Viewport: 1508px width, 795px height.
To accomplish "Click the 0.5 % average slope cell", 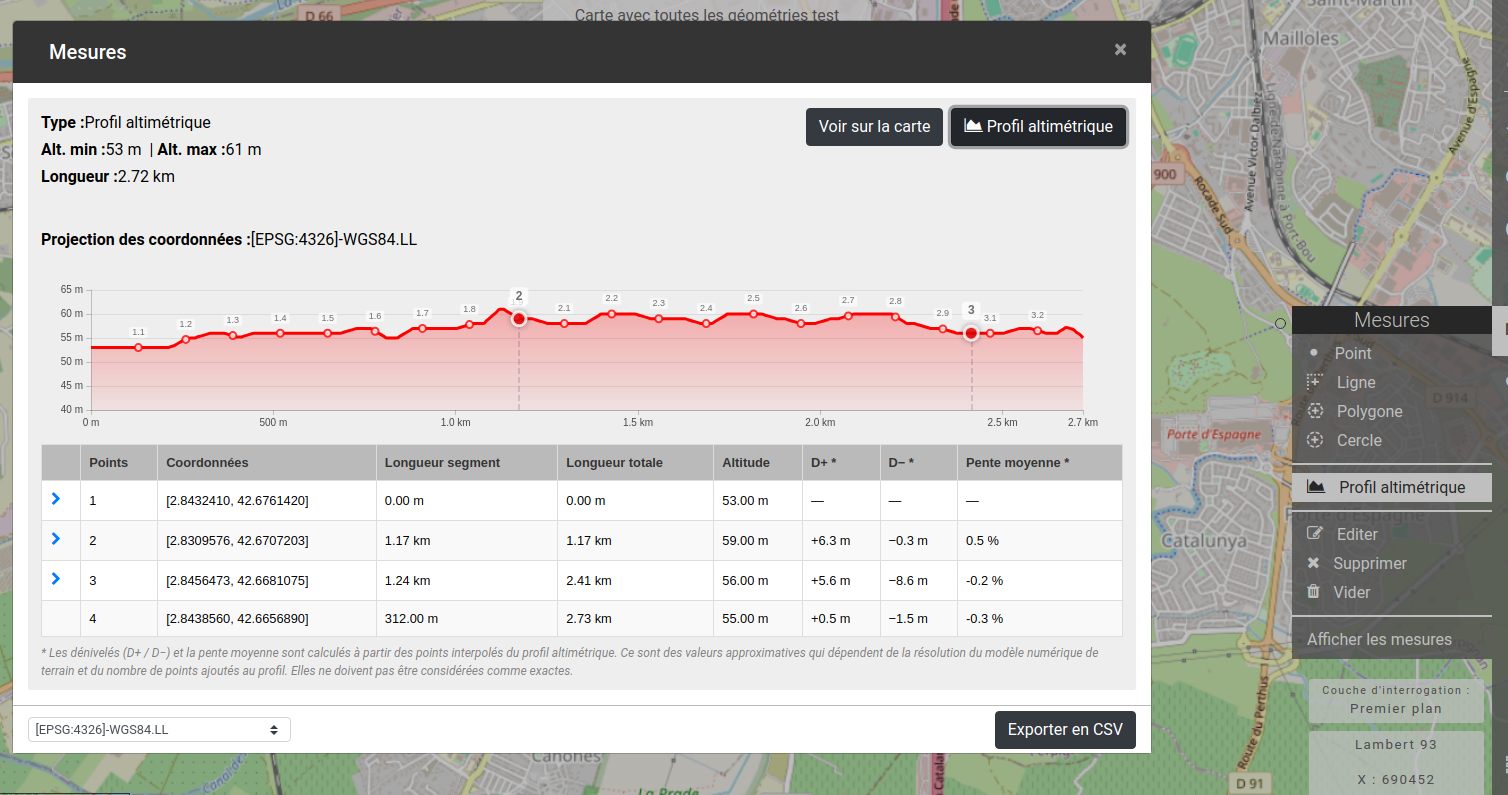I will tap(1040, 540).
